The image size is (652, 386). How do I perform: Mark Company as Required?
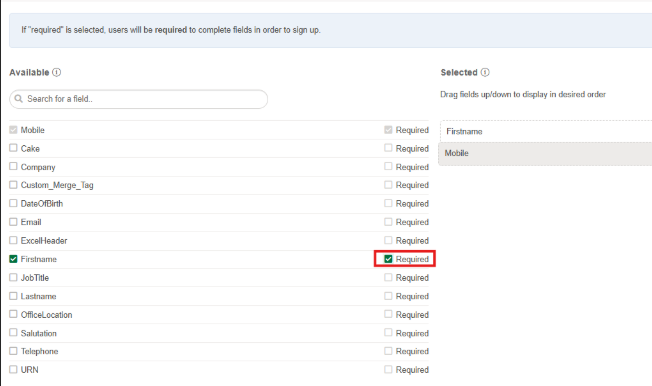[388, 166]
